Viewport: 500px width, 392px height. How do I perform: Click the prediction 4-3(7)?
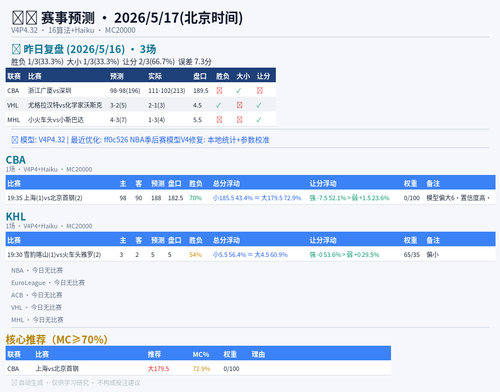tap(118, 120)
